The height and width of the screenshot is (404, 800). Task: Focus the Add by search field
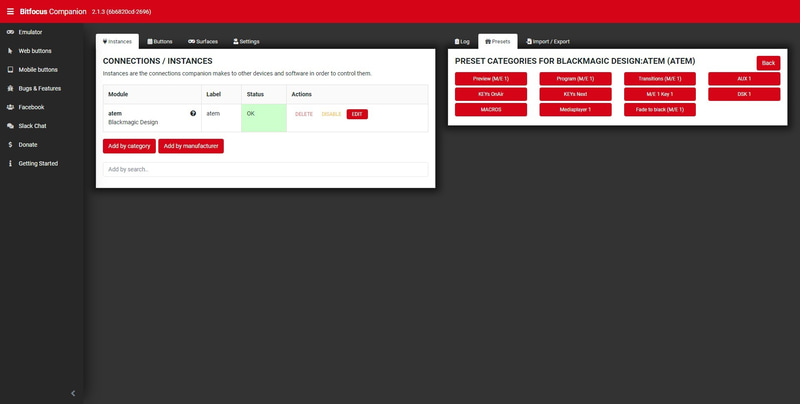coord(265,169)
